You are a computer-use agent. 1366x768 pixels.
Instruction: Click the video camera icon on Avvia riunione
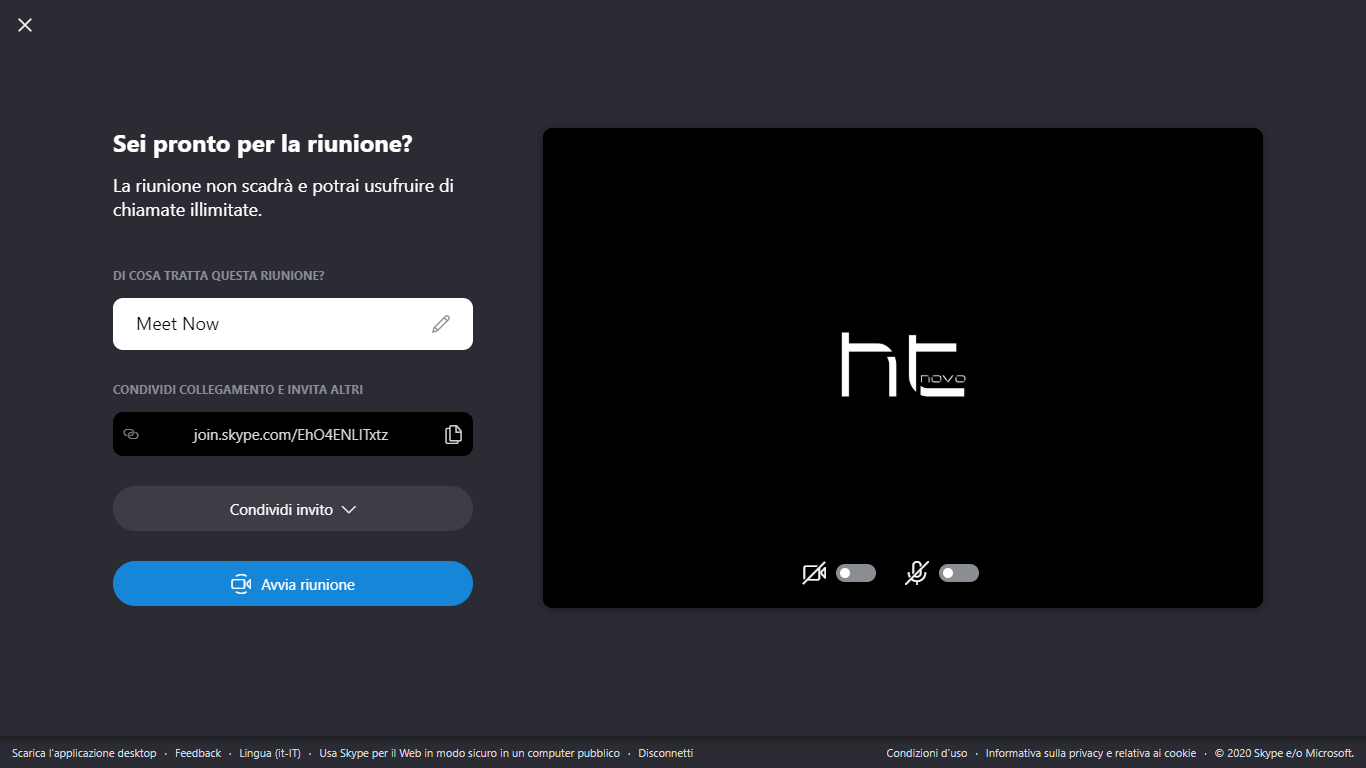(241, 583)
